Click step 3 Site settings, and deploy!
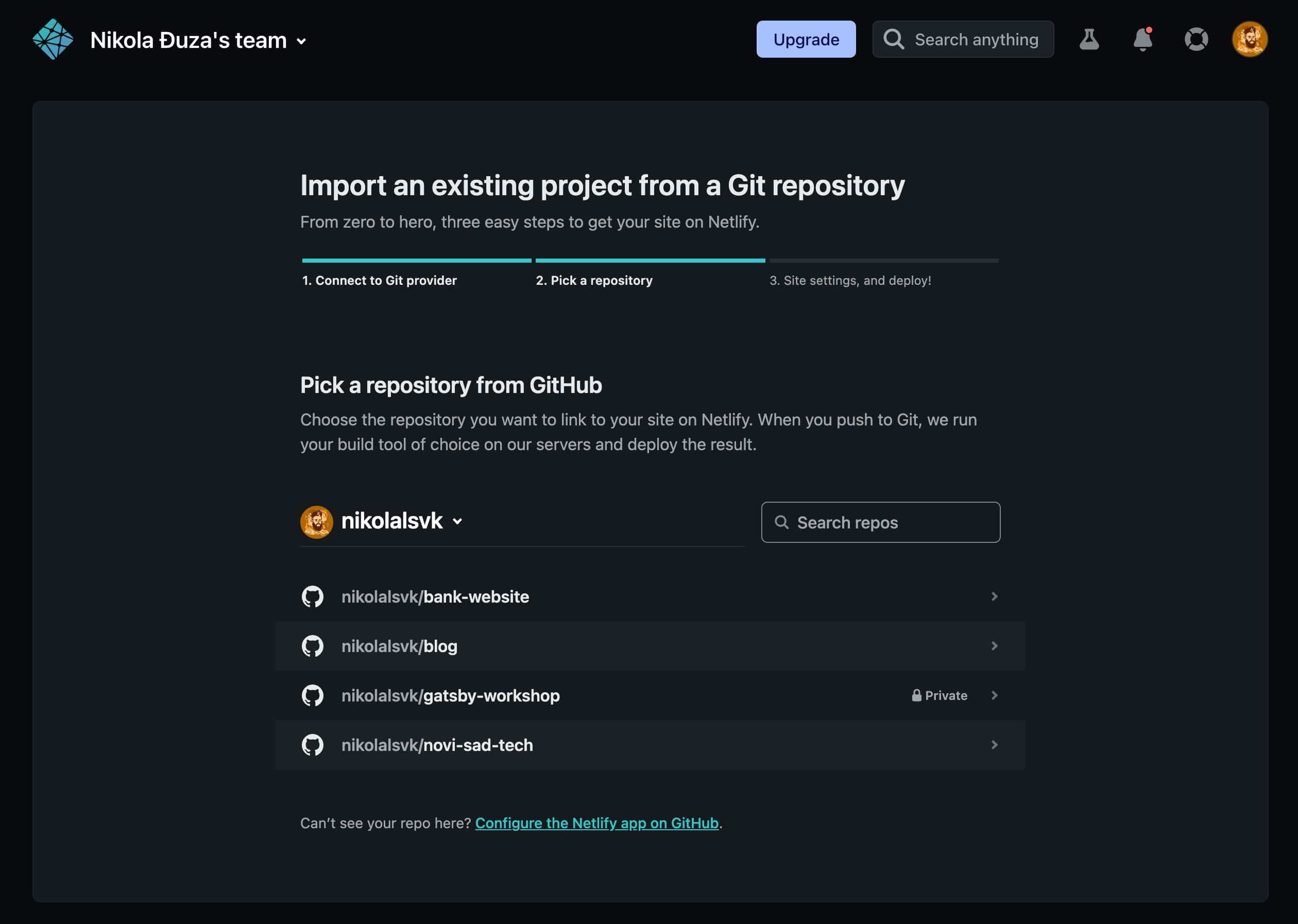This screenshot has height=924, width=1298. [x=849, y=280]
